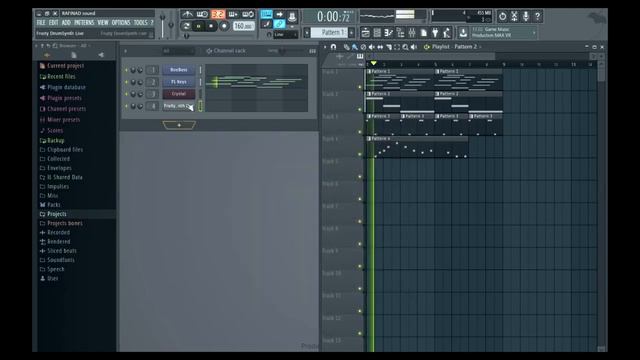
Task: Open the VIEW menu
Action: pyautogui.click(x=103, y=22)
